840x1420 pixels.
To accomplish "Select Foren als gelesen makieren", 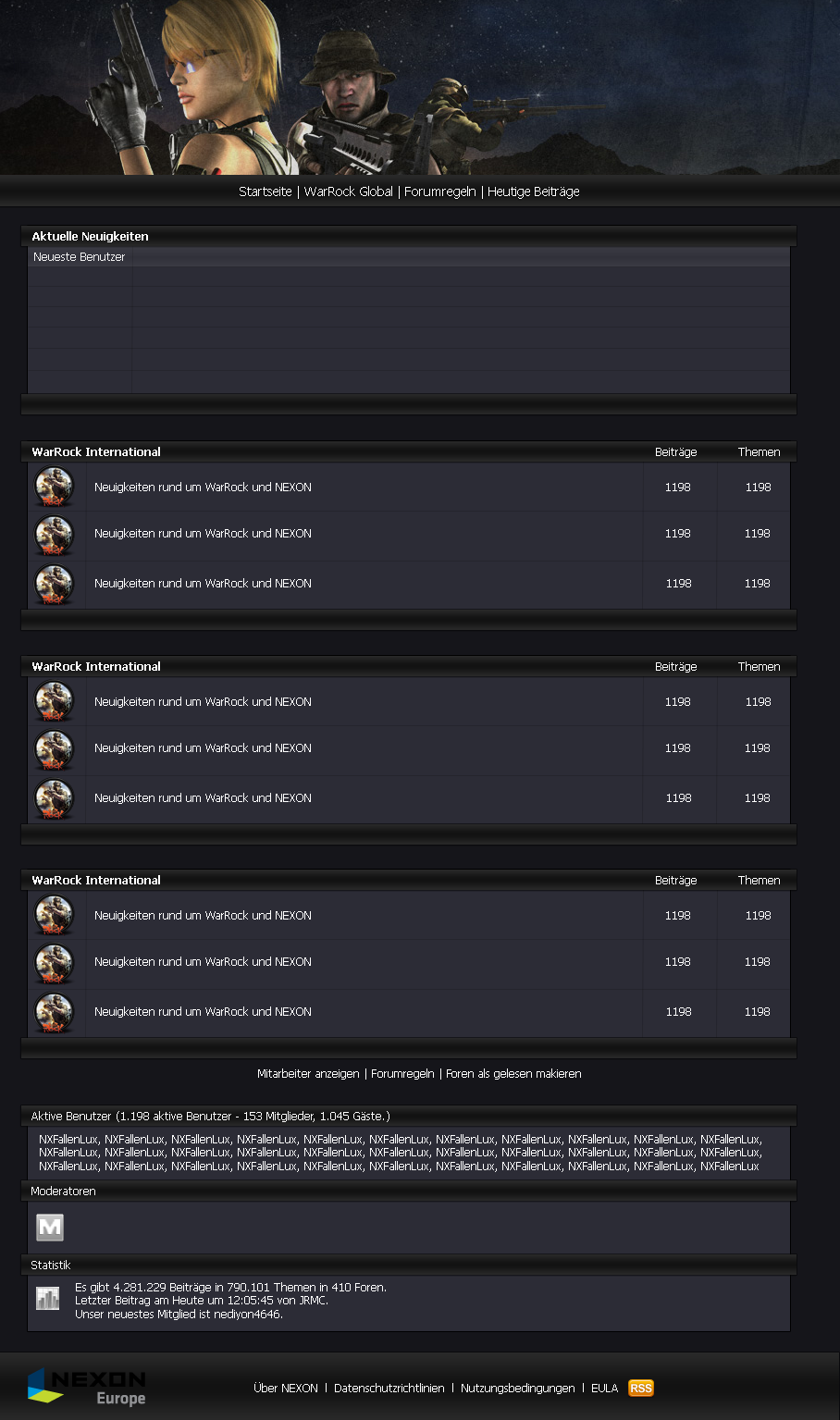I will [513, 1074].
